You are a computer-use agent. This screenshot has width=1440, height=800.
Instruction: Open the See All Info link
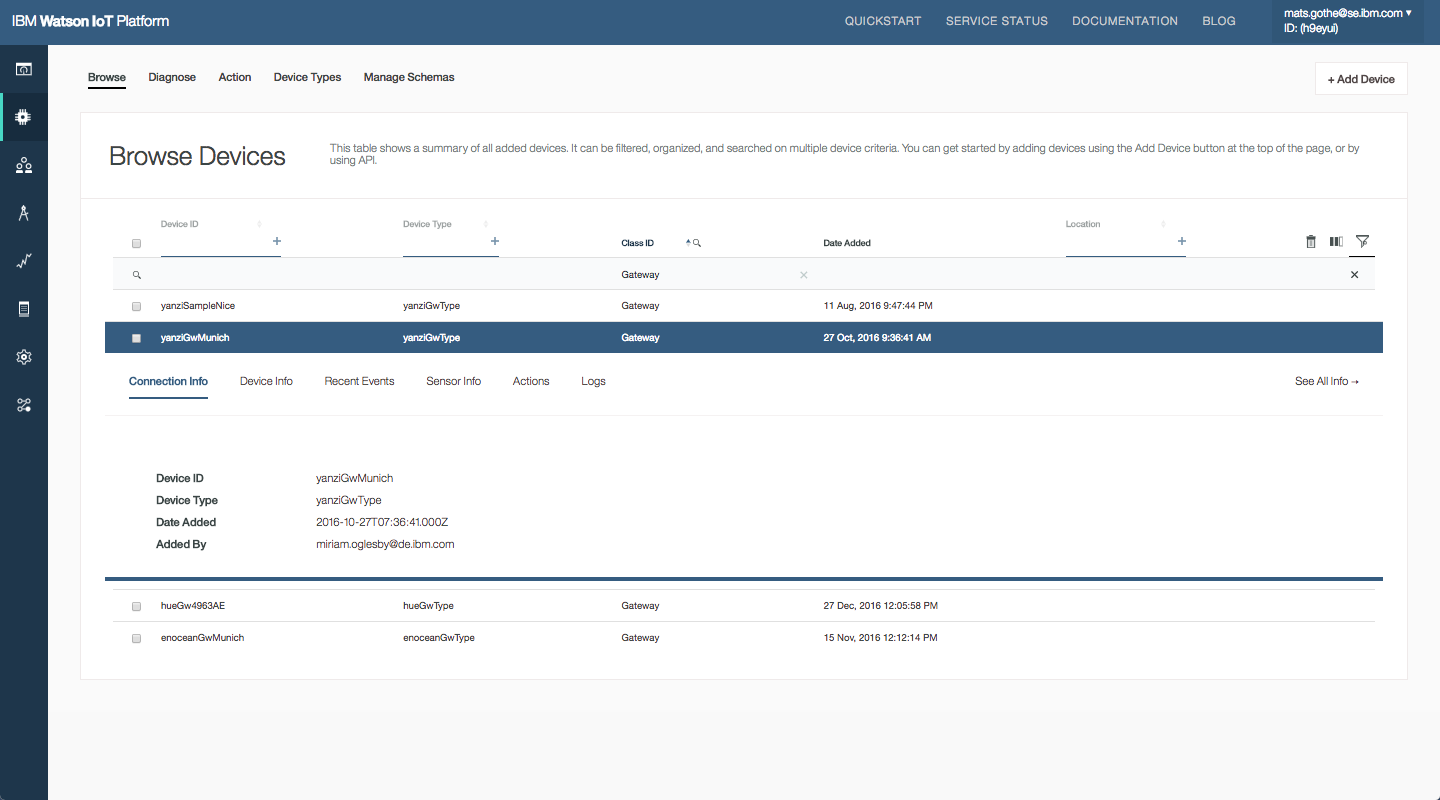click(1327, 381)
